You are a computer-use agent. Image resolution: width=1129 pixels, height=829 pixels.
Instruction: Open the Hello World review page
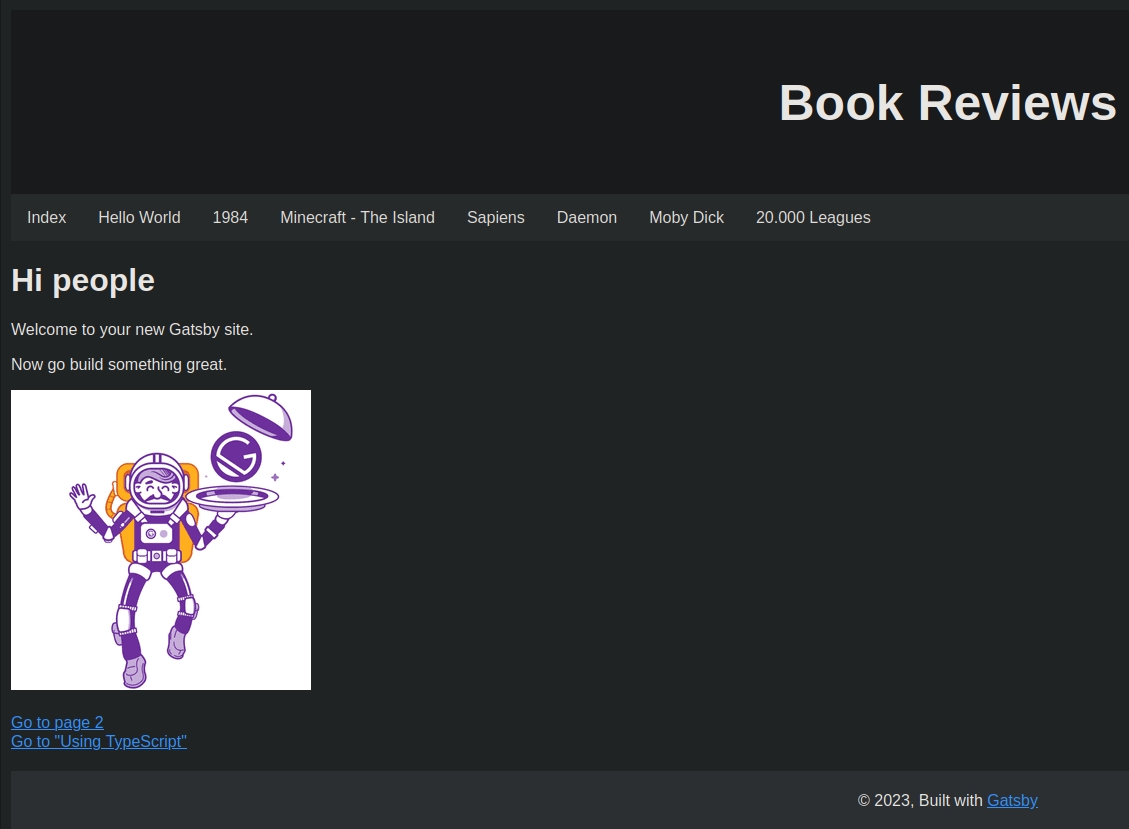139,217
